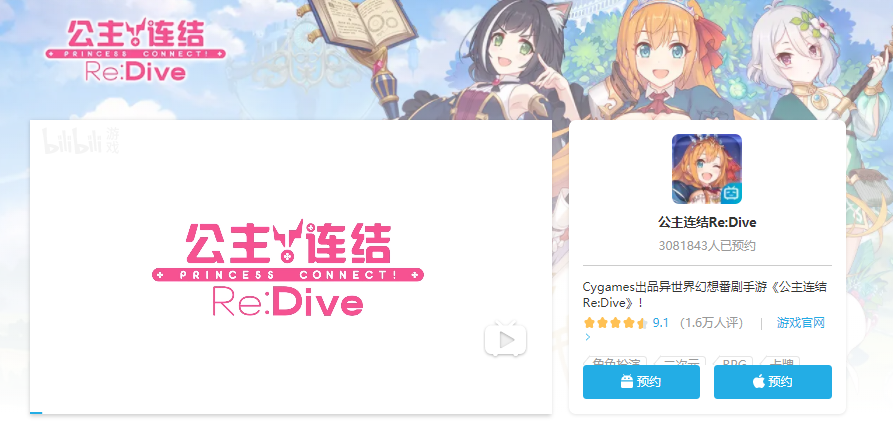893x445 pixels.
Task: Click the 3081843人已预约 reservation count
Action: (x=707, y=246)
